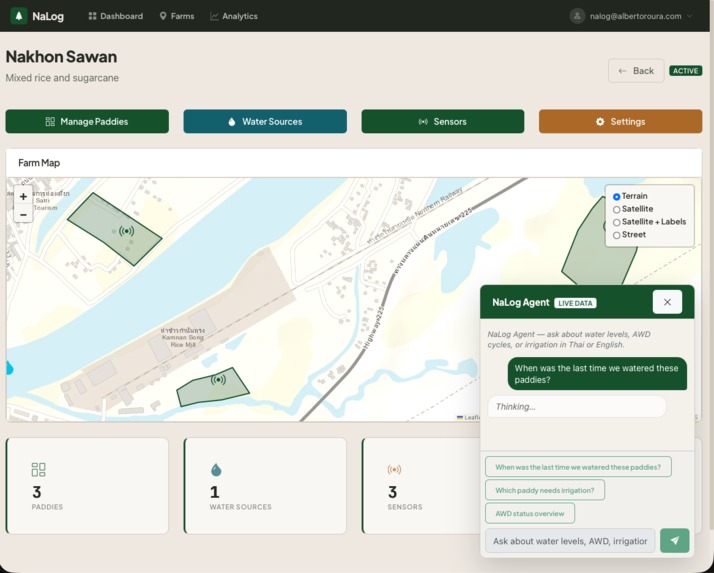Open Manage Paddies

(x=87, y=122)
